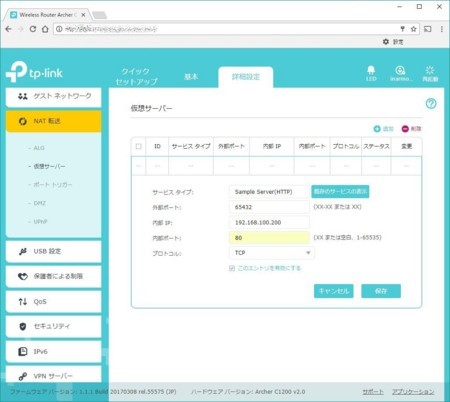Click the browser forward arrow
The image size is (450, 402).
21,29
